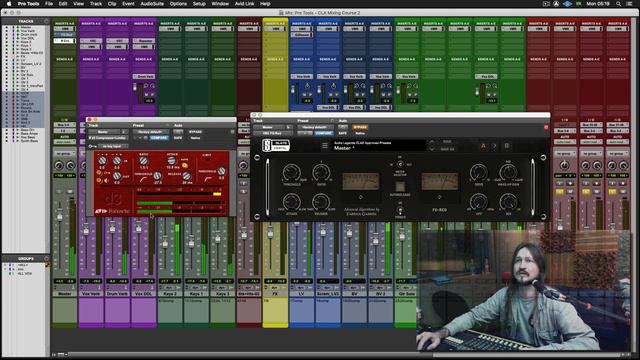
Task: Click the FG-Red Release knob
Action: (x=321, y=202)
